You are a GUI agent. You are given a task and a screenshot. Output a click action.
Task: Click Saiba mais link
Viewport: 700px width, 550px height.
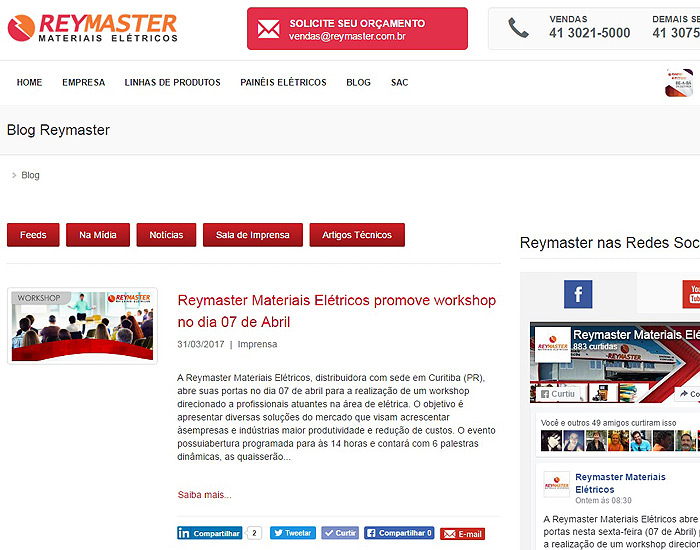[204, 495]
